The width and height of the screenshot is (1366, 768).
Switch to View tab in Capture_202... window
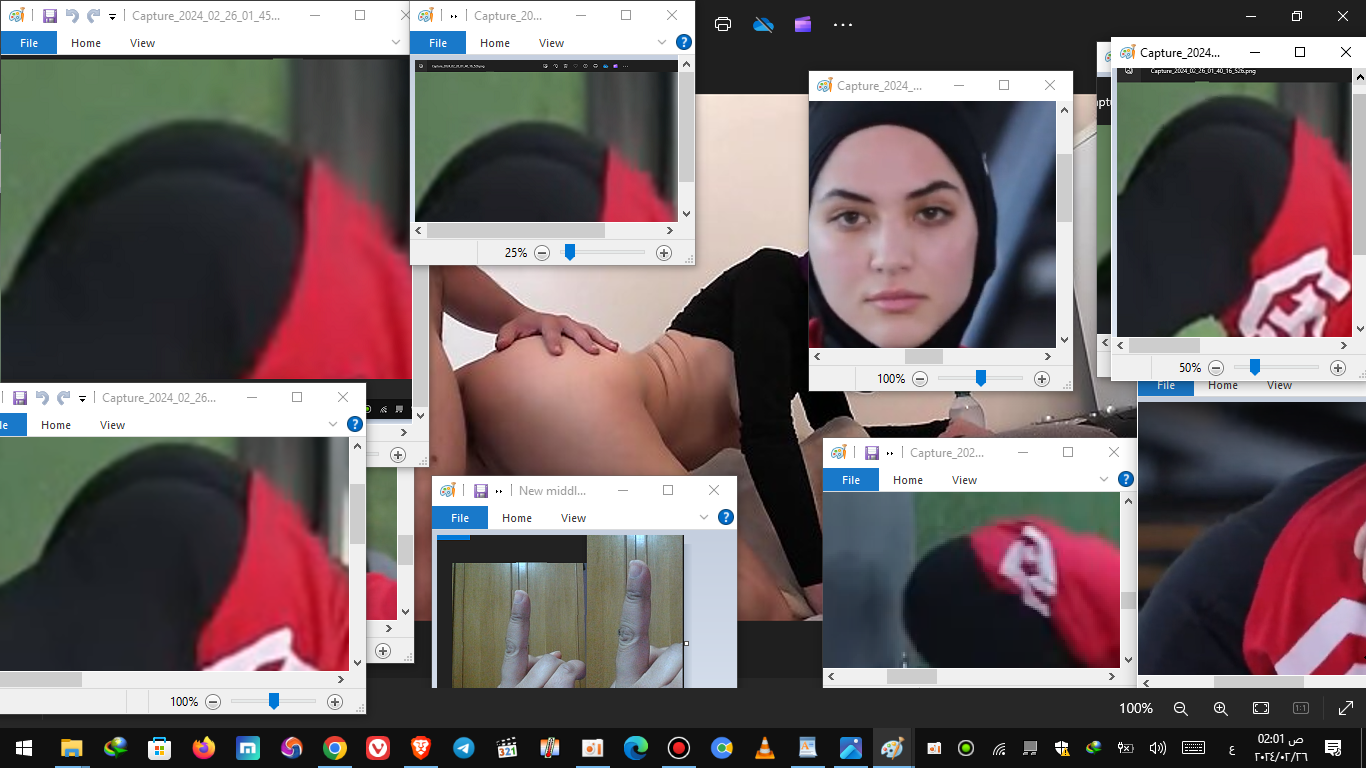[x=964, y=480]
